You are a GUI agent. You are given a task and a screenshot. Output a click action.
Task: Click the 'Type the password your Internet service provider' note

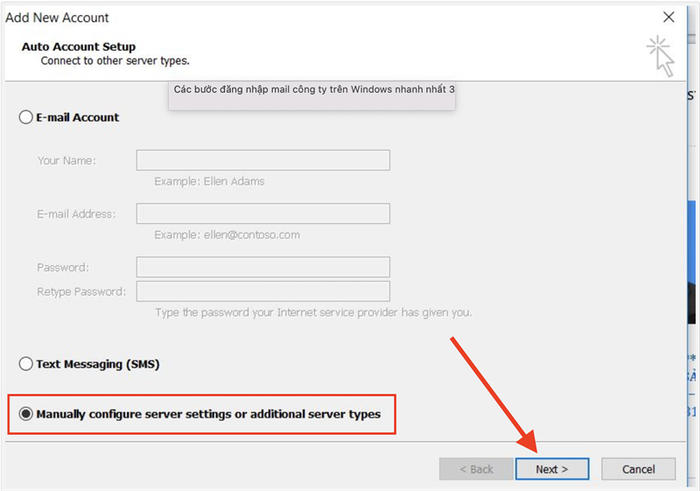pos(313,312)
